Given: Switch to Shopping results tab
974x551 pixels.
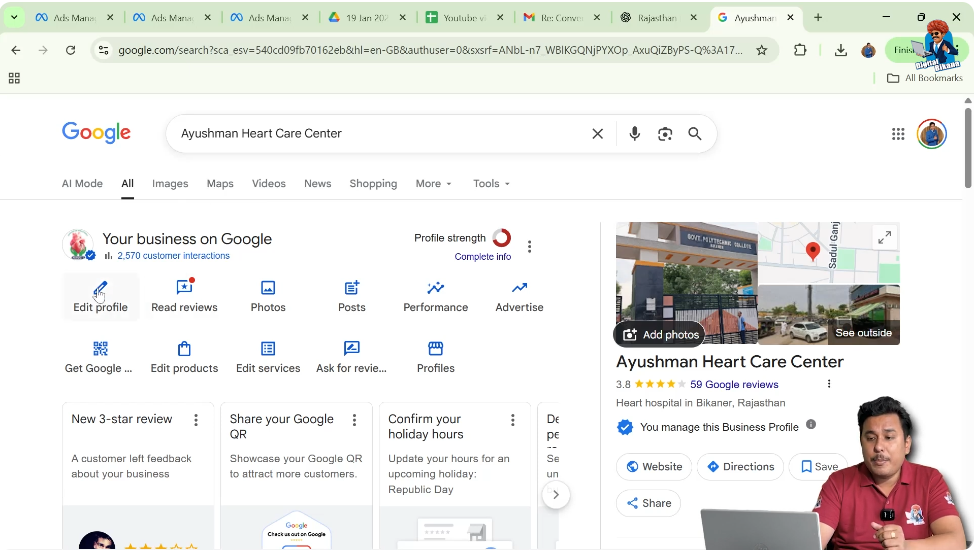Looking at the screenshot, I should [x=373, y=184].
